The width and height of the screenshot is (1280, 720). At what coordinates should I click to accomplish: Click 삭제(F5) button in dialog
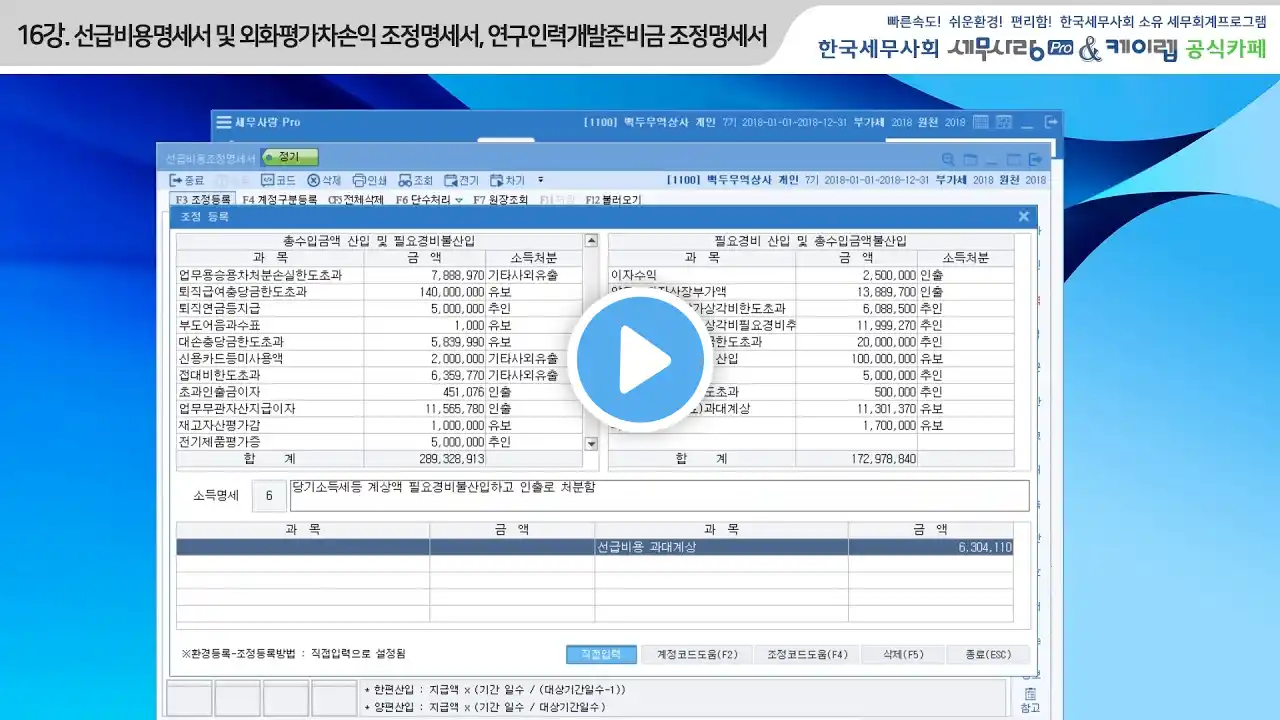(903, 654)
